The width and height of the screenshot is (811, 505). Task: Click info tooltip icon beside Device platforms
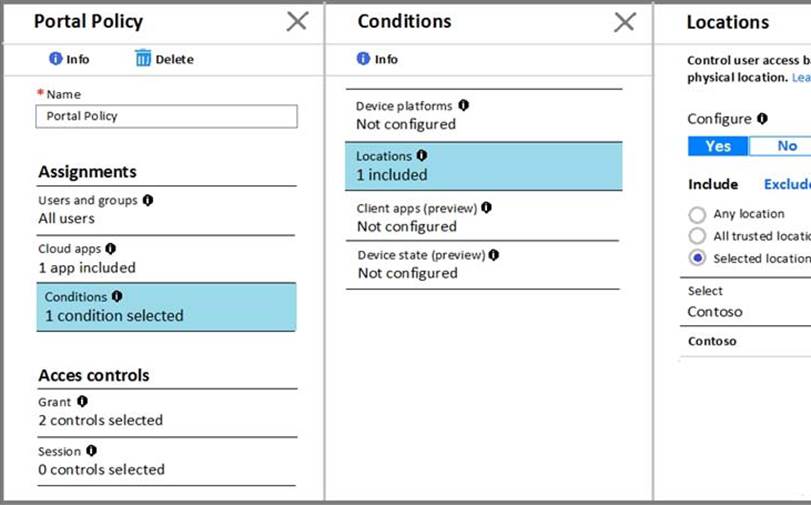click(463, 105)
